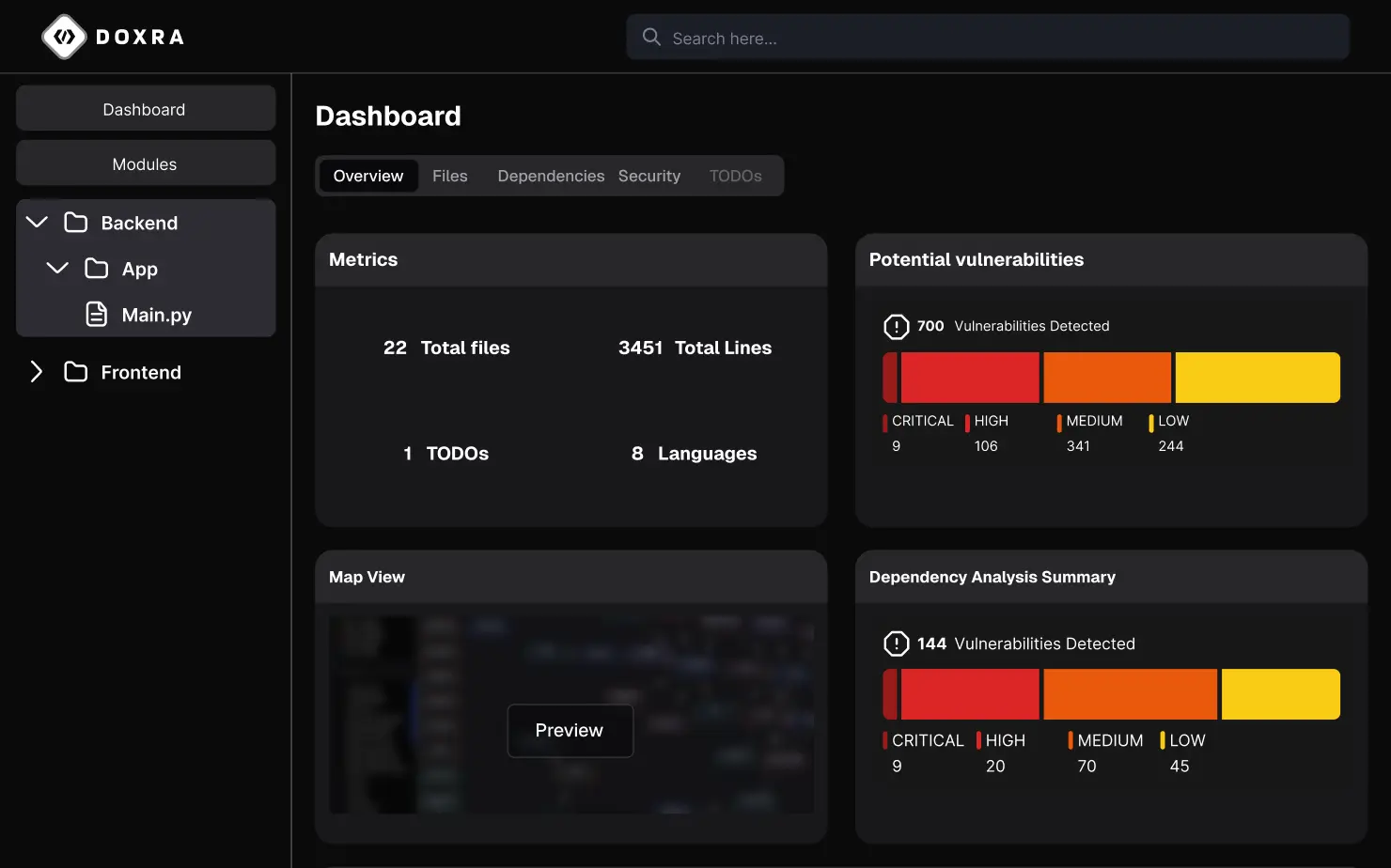Viewport: 1391px width, 868px height.
Task: Open Dashboard from the sidebar
Action: pos(146,109)
